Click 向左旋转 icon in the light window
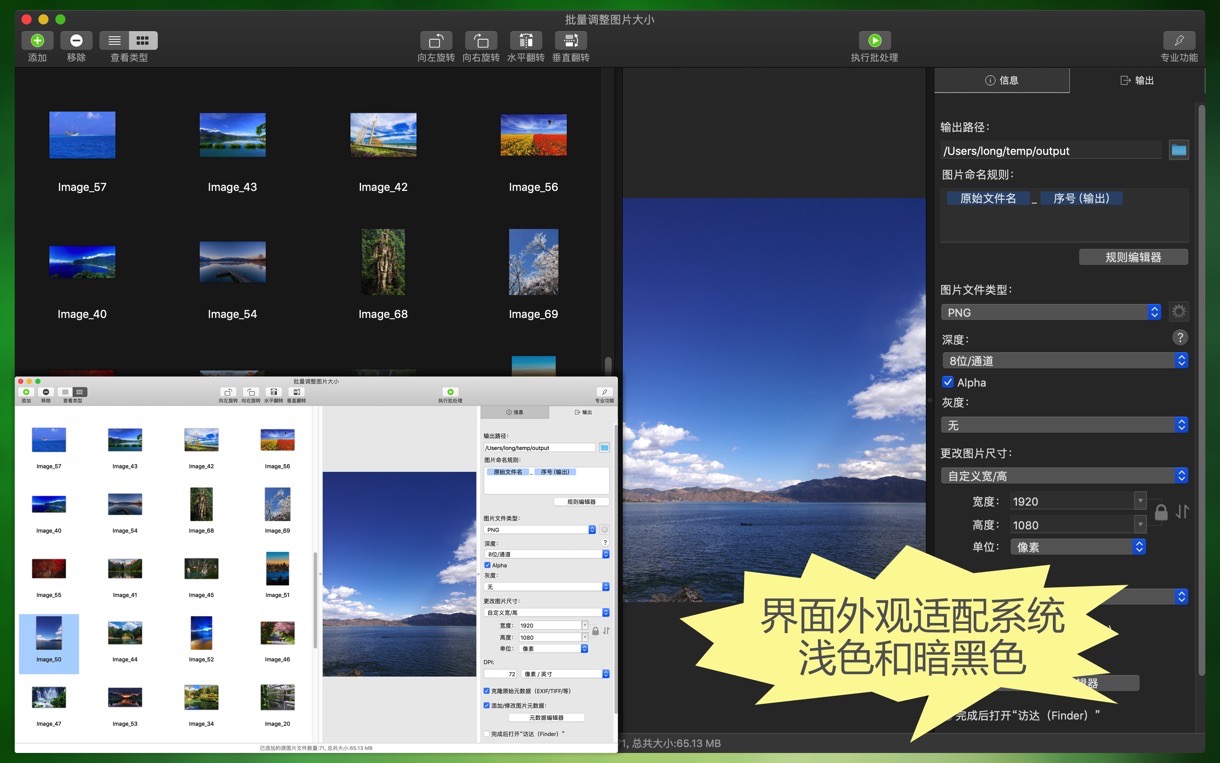The width and height of the screenshot is (1220, 763). point(228,392)
